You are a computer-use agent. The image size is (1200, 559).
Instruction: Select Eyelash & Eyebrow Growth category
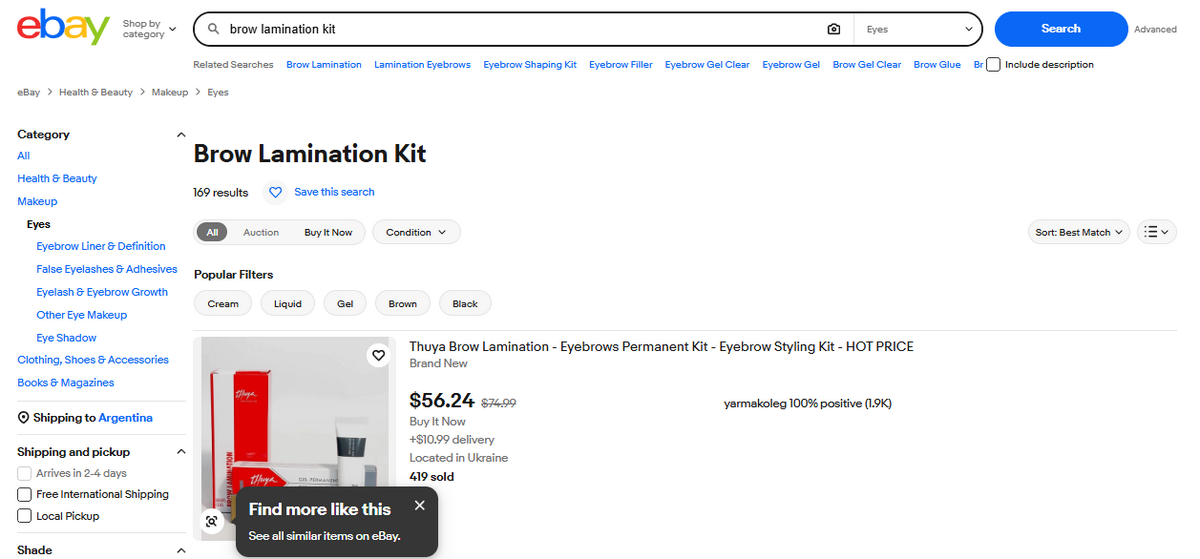[102, 292]
